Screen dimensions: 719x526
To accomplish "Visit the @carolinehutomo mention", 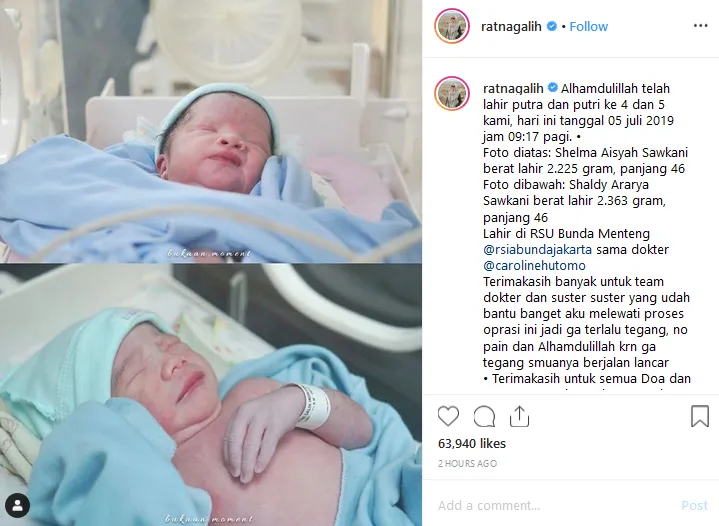I will click(x=534, y=266).
